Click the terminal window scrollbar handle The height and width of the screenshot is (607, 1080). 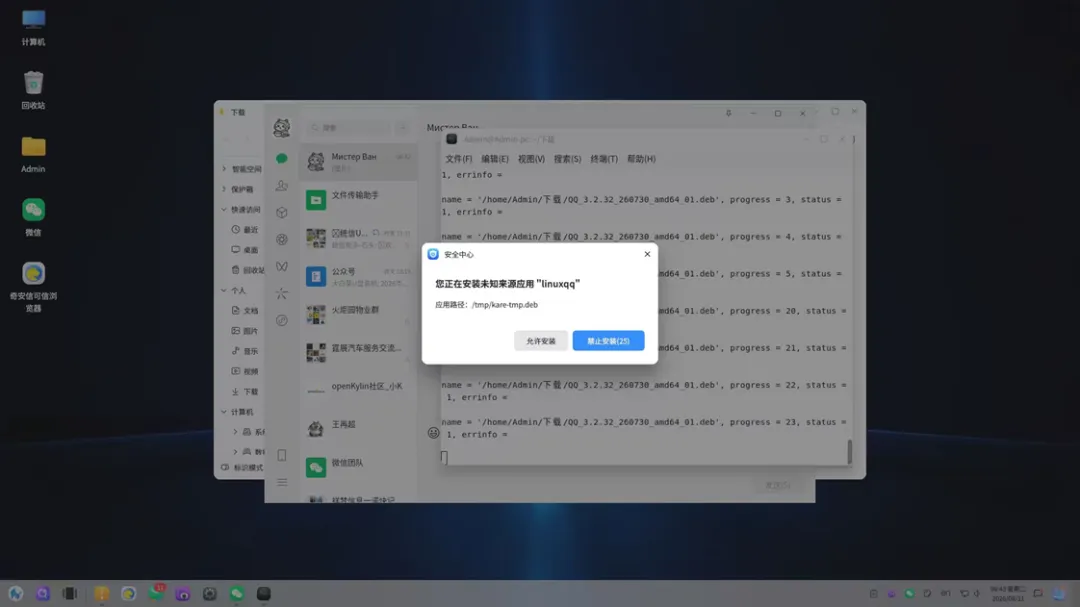click(x=849, y=452)
